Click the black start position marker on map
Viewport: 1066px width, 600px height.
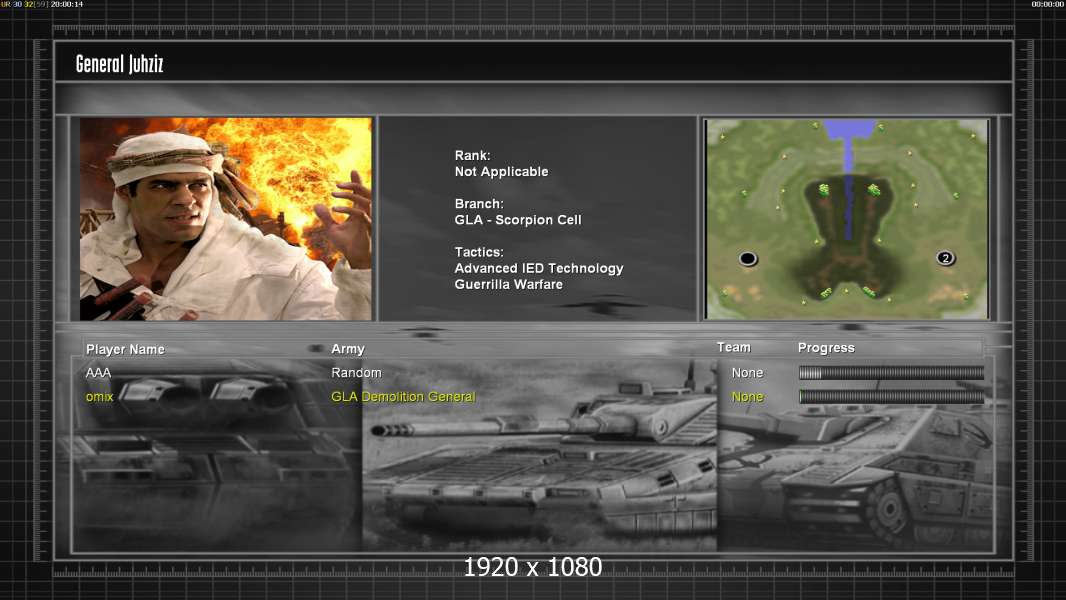pyautogui.click(x=748, y=258)
